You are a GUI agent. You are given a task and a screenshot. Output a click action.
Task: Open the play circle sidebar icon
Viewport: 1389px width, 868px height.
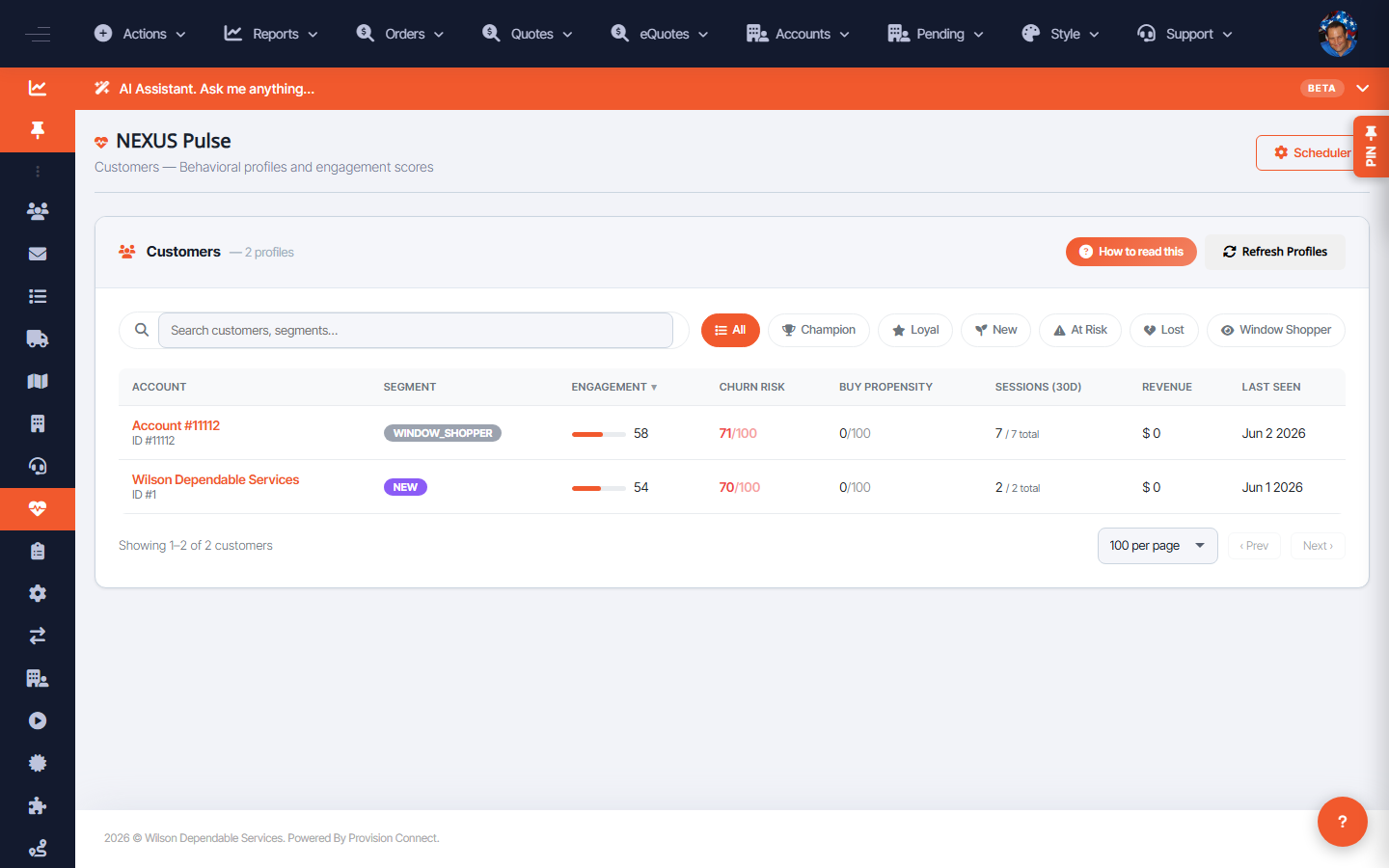click(x=38, y=720)
